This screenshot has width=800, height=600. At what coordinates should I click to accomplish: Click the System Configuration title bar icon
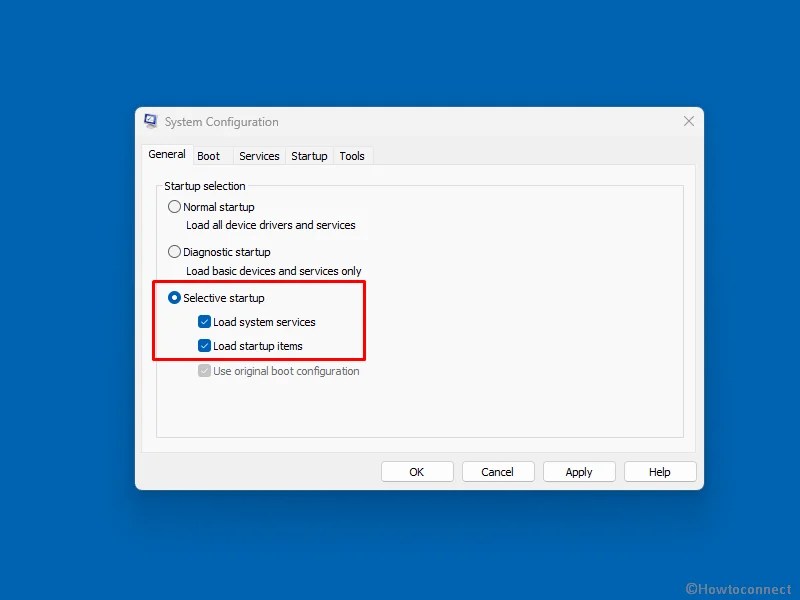coord(150,120)
